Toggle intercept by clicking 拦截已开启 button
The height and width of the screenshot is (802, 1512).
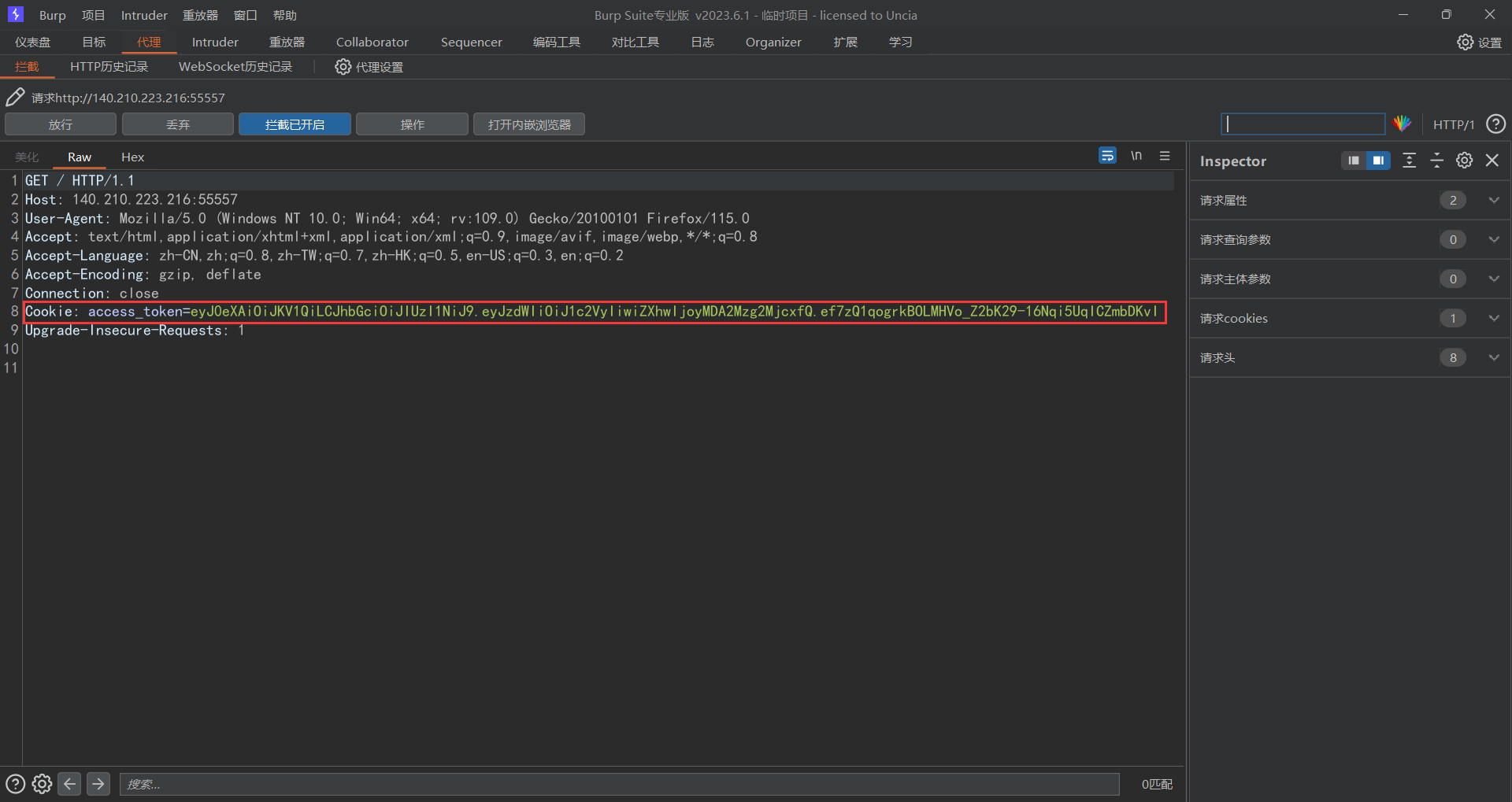click(x=295, y=124)
